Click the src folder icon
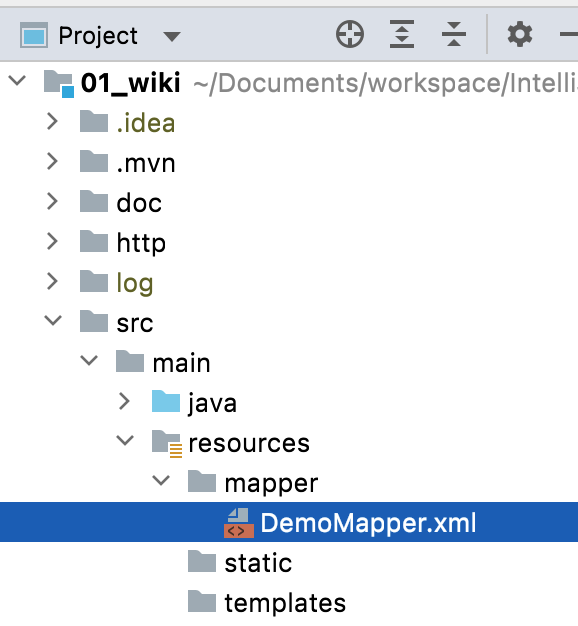The width and height of the screenshot is (578, 626). (x=94, y=321)
